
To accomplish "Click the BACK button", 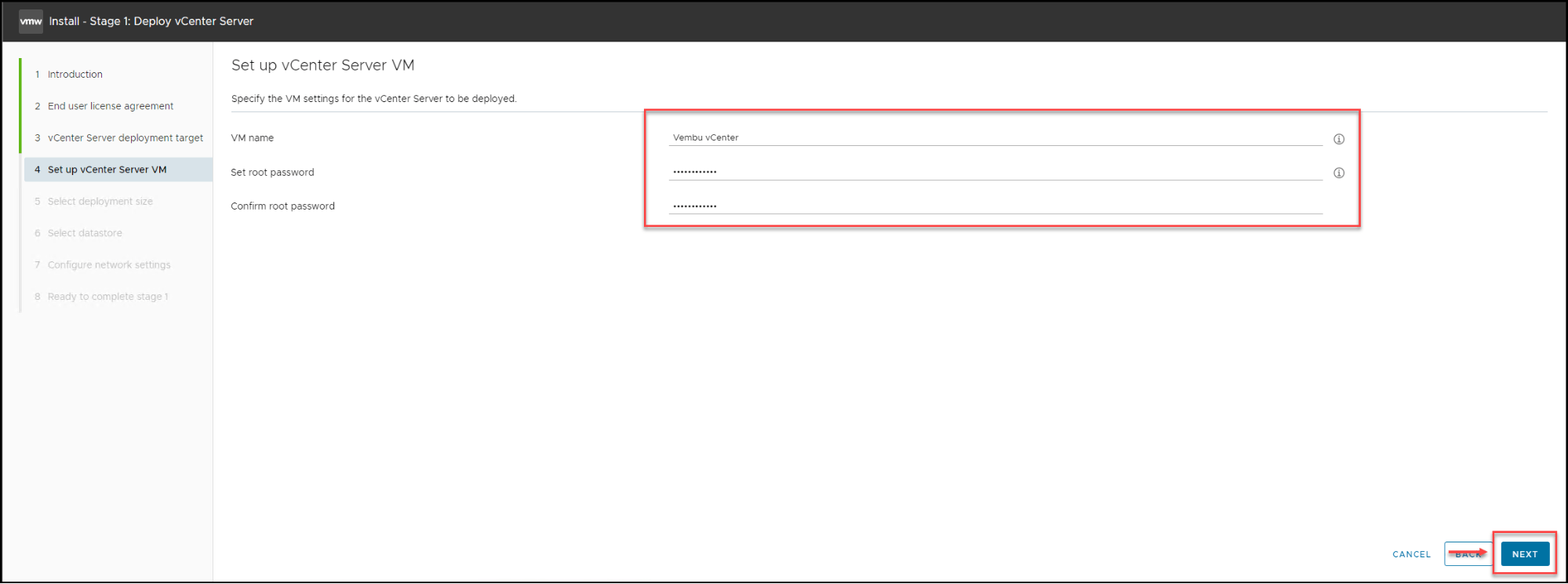I will pyautogui.click(x=1468, y=554).
